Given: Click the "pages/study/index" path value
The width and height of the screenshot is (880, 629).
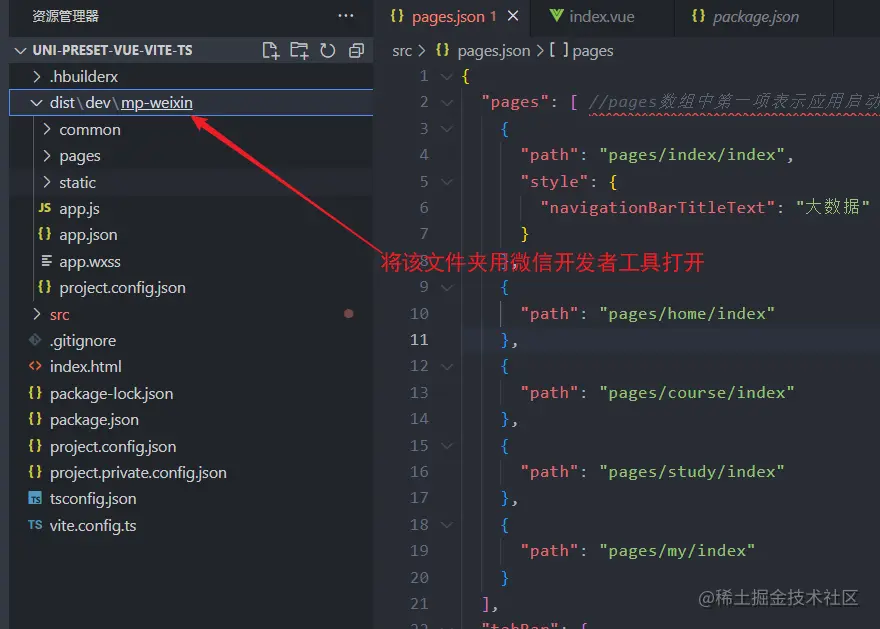Looking at the screenshot, I should coord(691,472).
